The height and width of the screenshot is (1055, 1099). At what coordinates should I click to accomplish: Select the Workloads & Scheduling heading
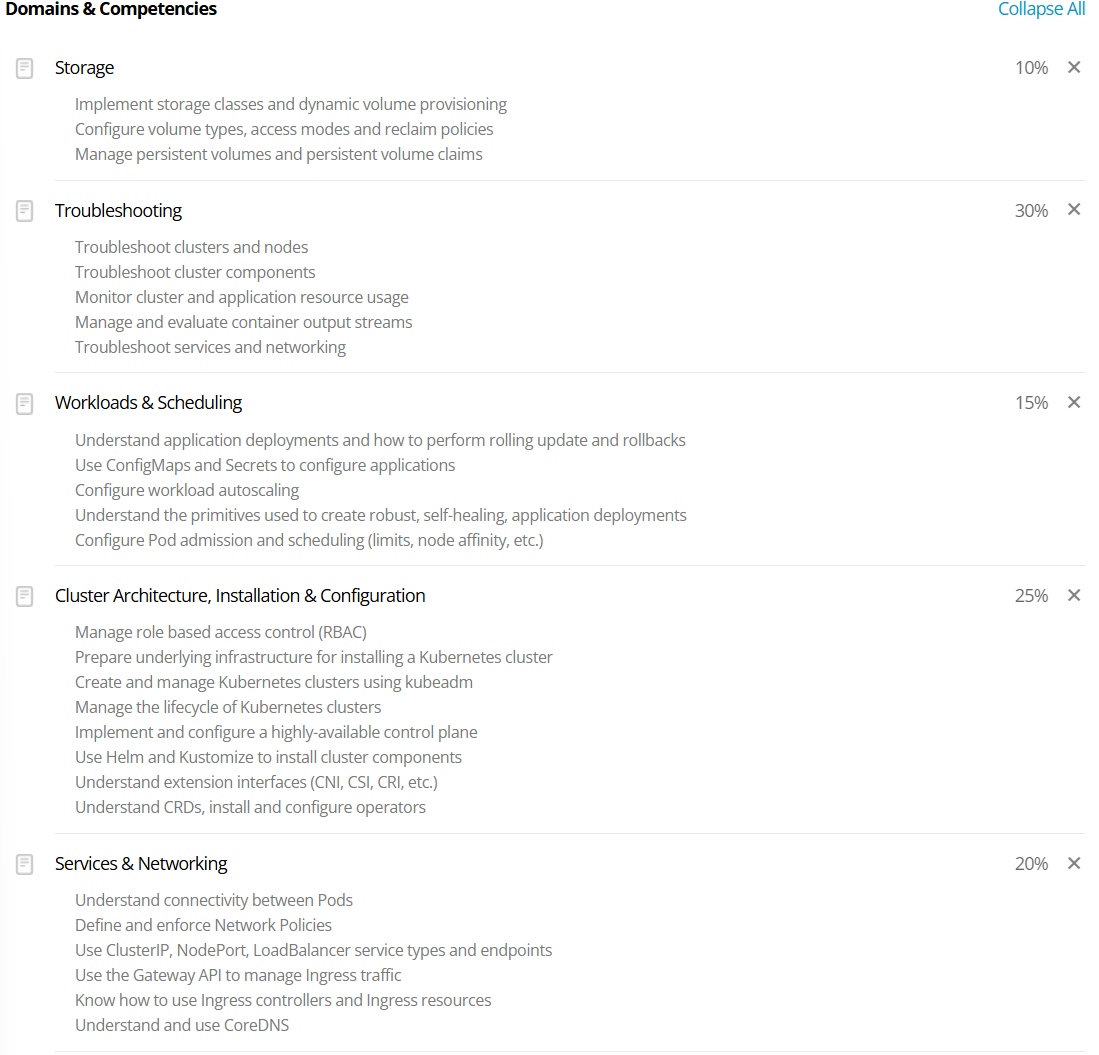(148, 403)
